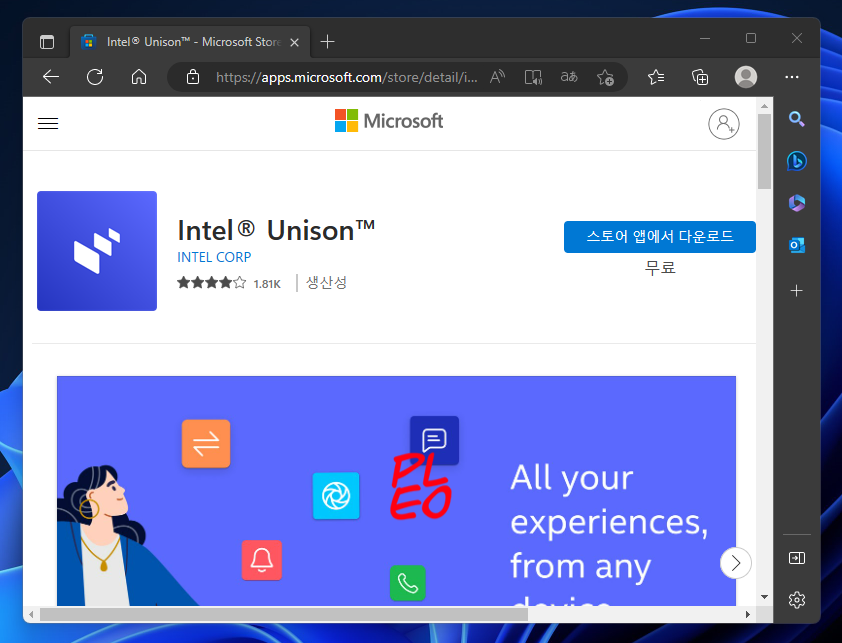
Task: Close the Edge browser window
Action: tap(797, 38)
